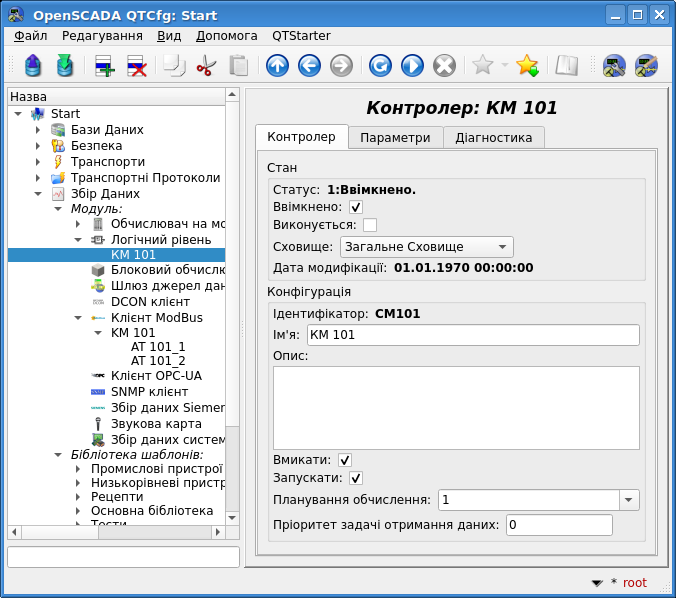The width and height of the screenshot is (676, 598).
Task: Go up one level with the up arrow icon
Action: point(277,66)
